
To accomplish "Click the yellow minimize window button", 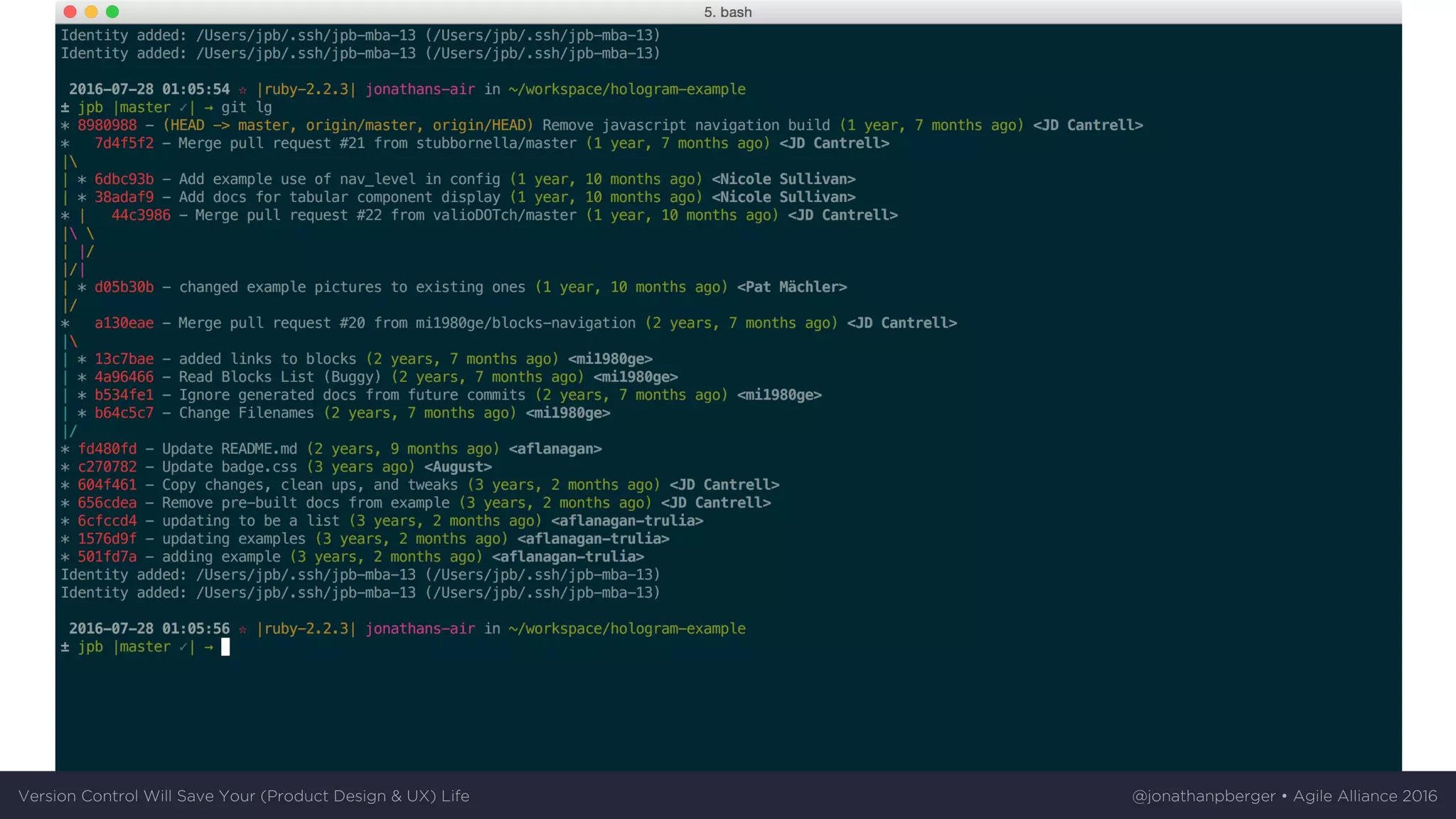I will pos(91,11).
